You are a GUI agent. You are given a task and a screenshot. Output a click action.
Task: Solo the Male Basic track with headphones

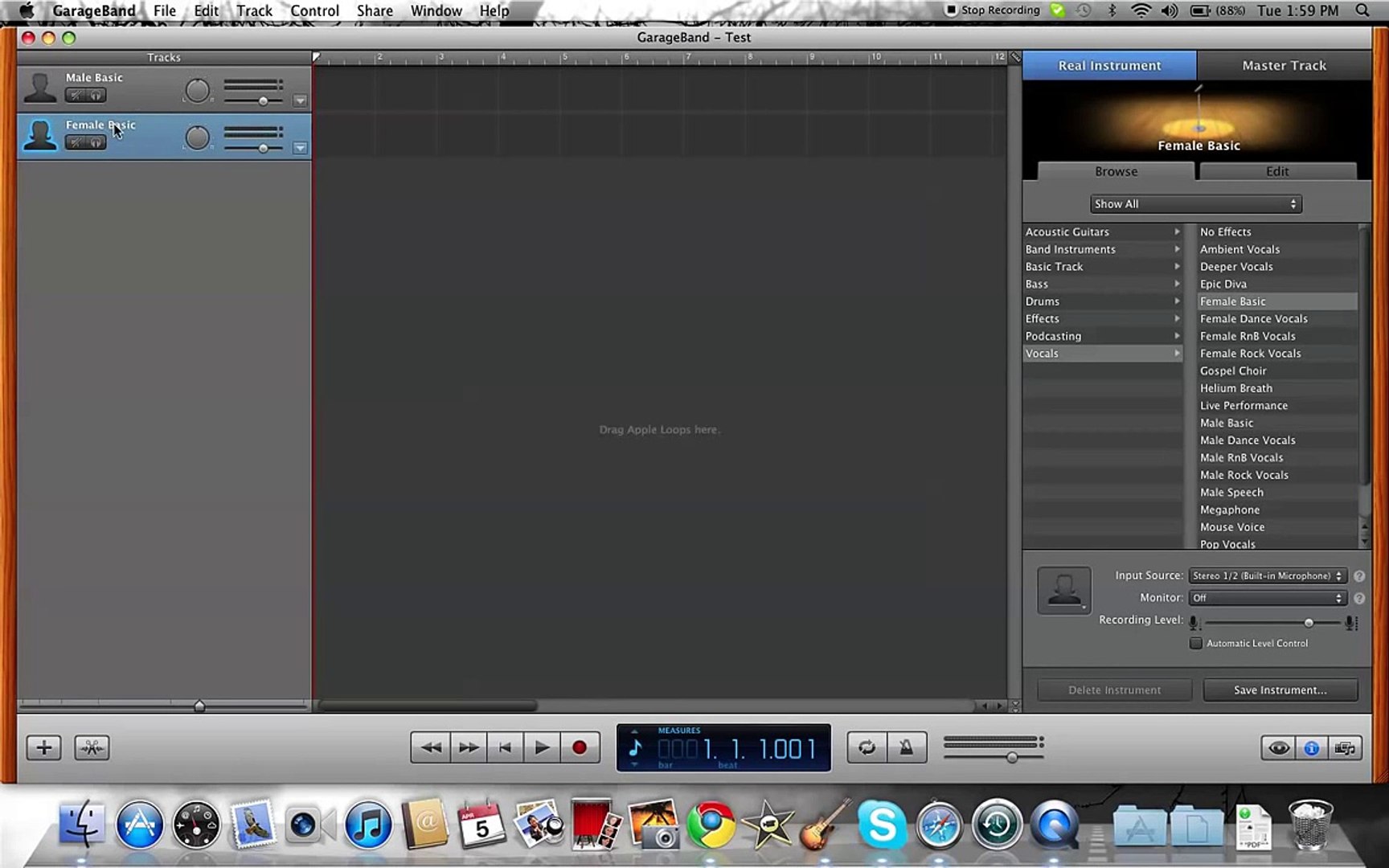pyautogui.click(x=96, y=96)
